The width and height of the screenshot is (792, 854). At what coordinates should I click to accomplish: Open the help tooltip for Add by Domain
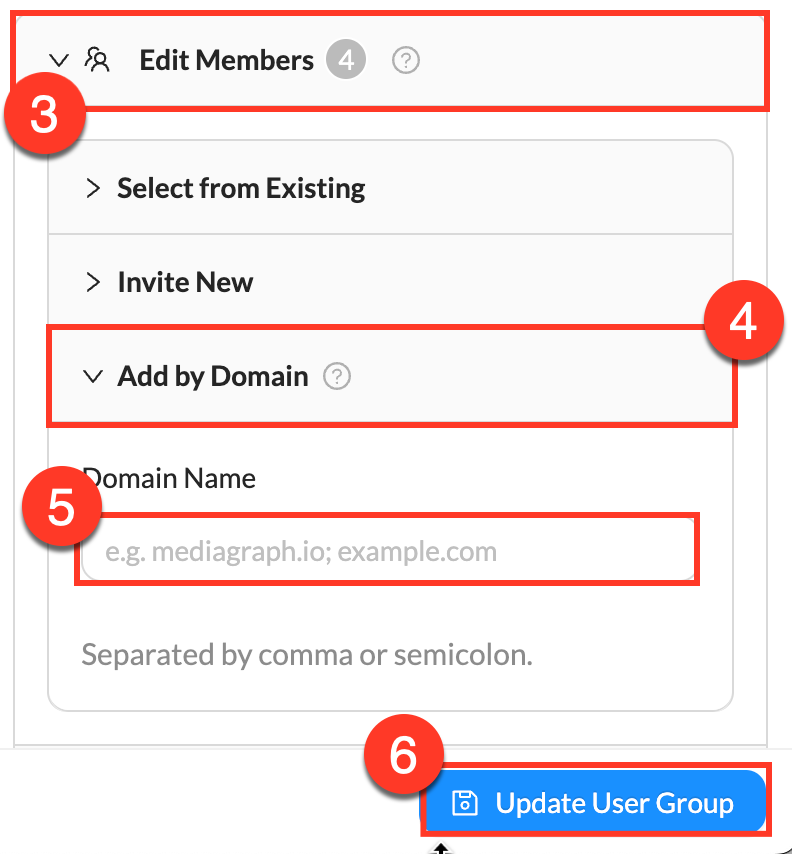pyautogui.click(x=337, y=377)
